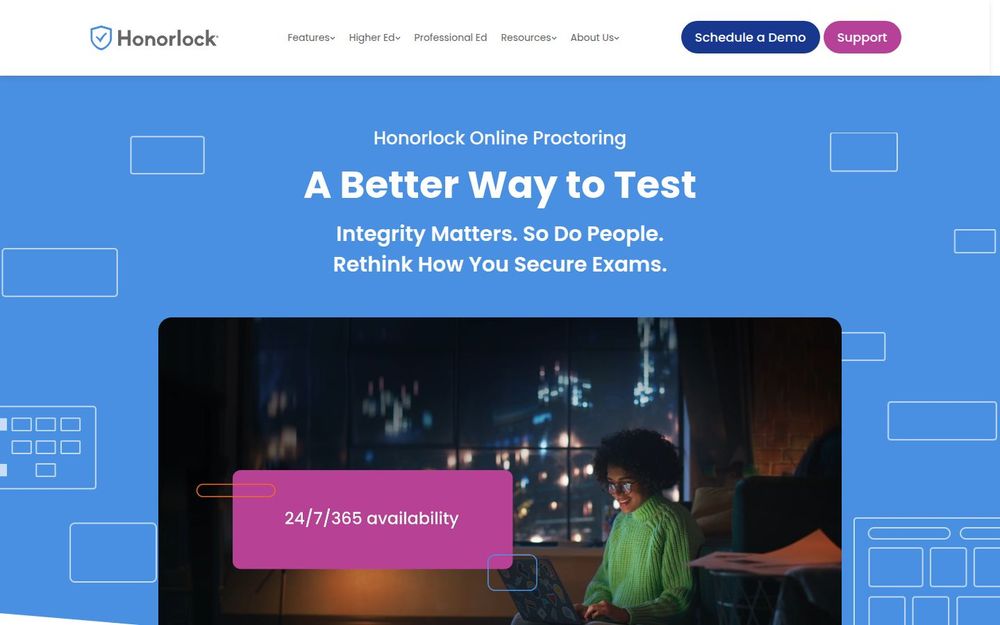Screen dimensions: 1000x625
Task: Click the calendar grid outline graphic at left
Action: [48, 448]
